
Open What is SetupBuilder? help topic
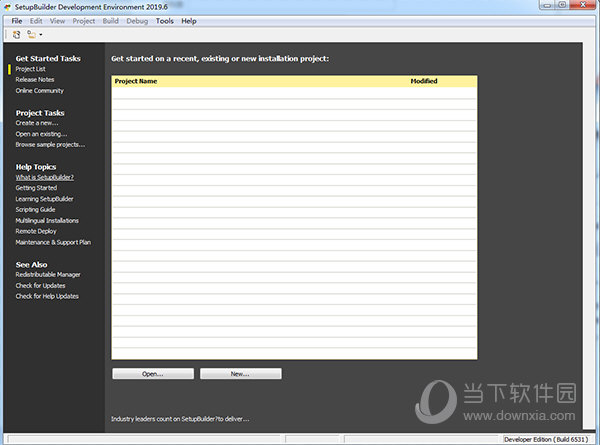tap(44, 177)
